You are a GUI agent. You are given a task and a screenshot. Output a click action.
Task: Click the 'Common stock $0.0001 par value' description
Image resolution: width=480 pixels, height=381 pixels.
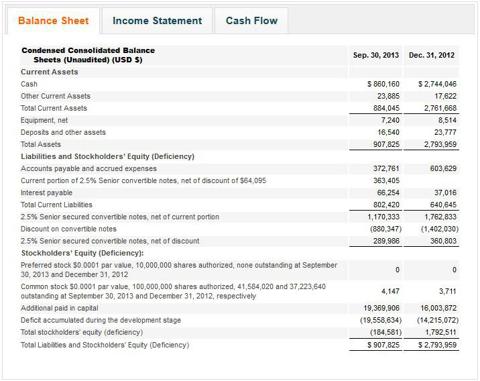click(x=173, y=291)
